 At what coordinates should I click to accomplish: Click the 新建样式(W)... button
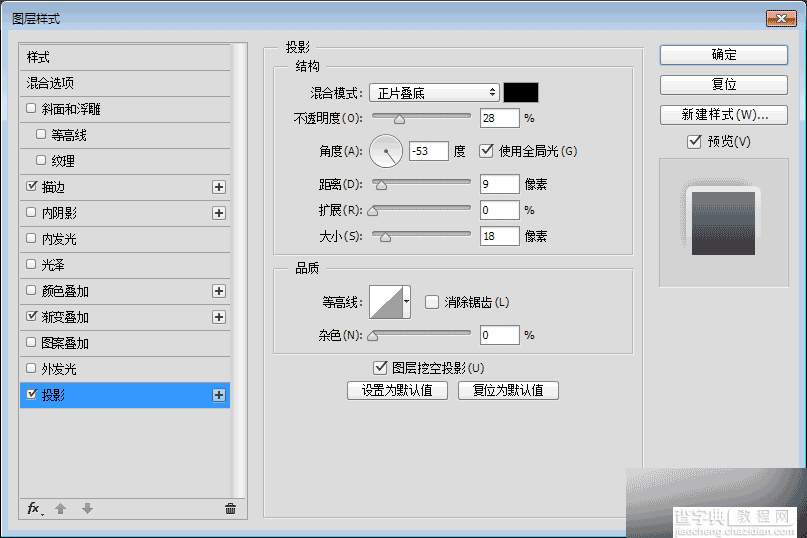point(724,115)
